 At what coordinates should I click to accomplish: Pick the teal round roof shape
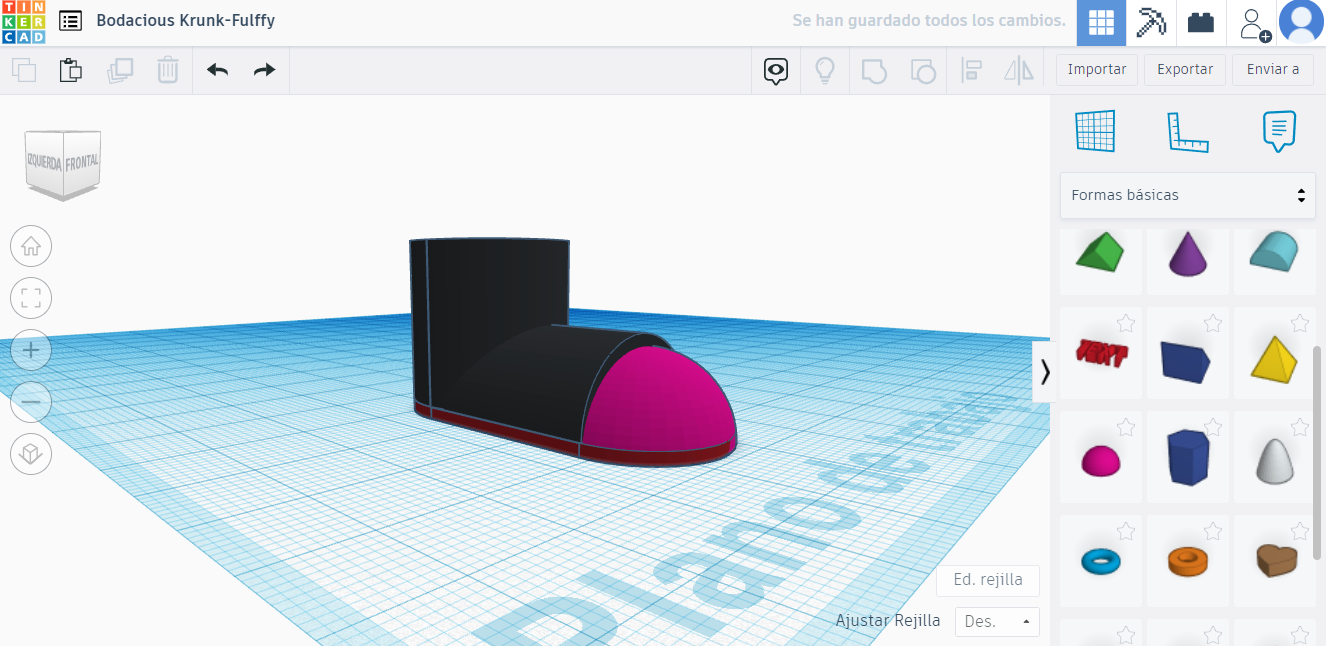pyautogui.click(x=1274, y=250)
